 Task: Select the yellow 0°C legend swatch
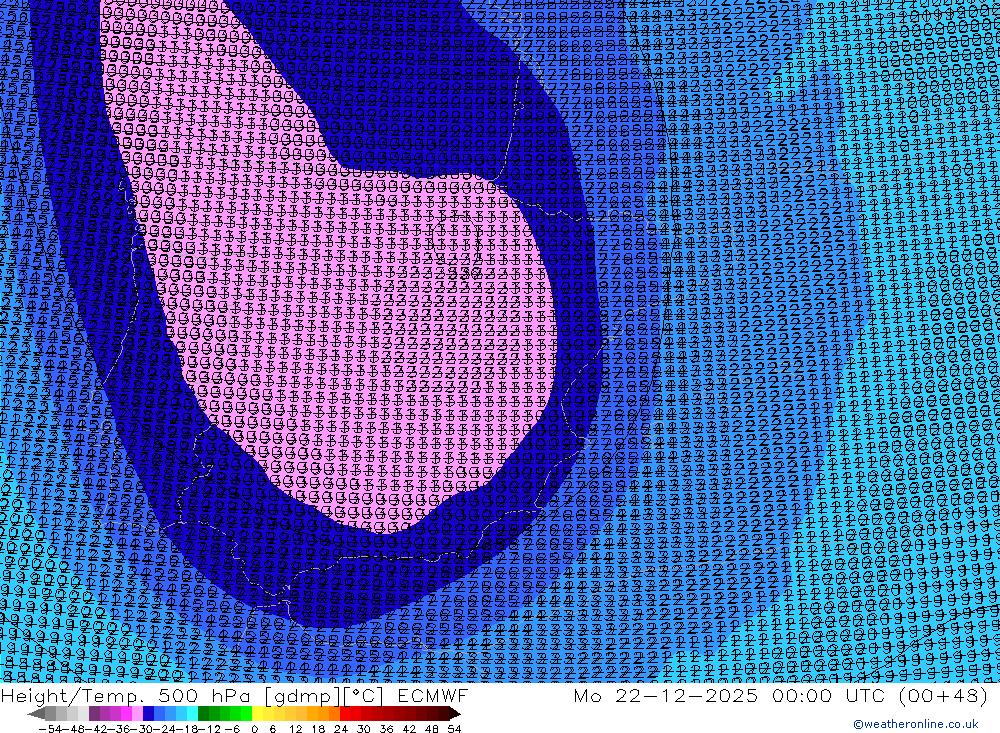point(257,713)
